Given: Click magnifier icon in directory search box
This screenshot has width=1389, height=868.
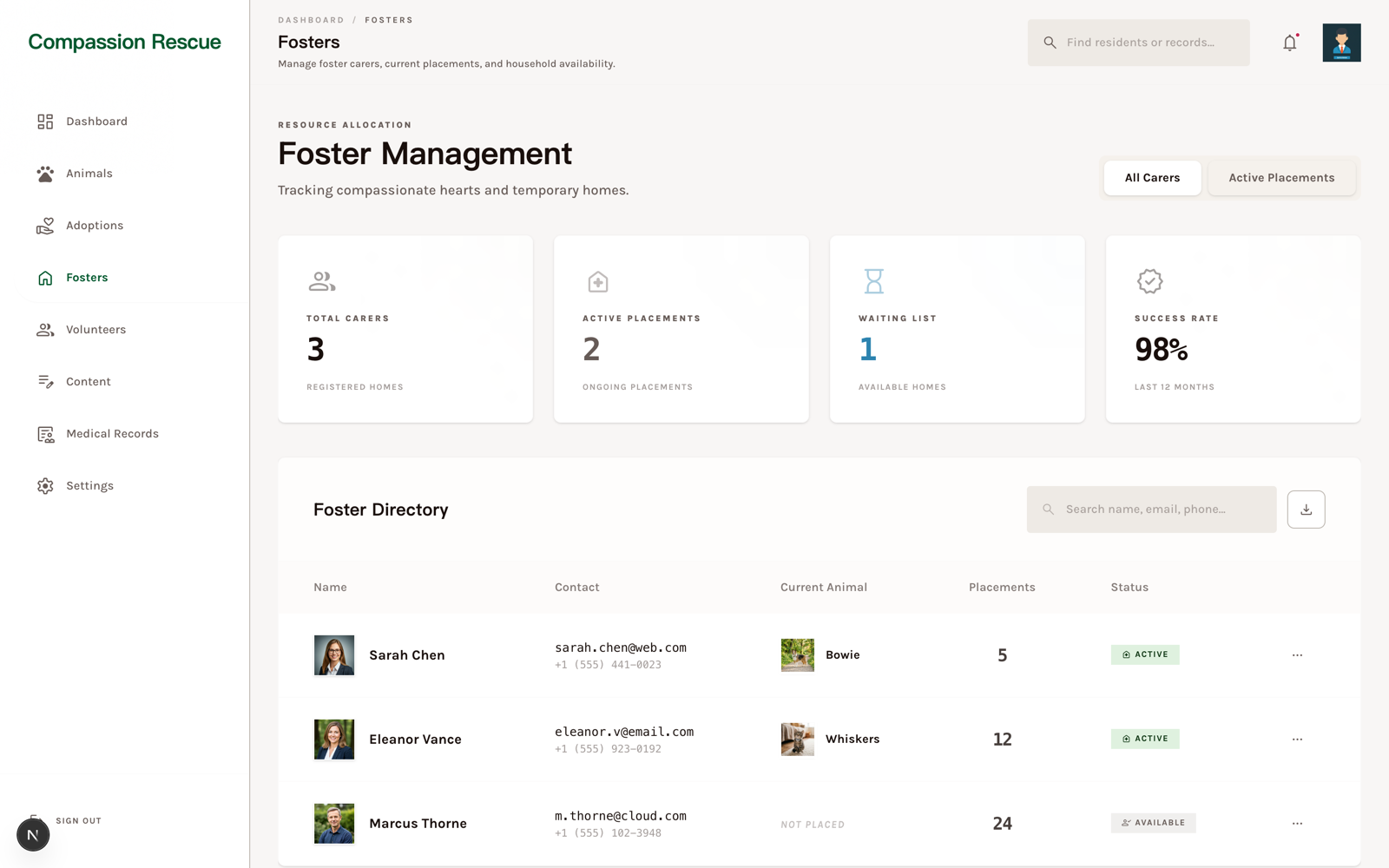Looking at the screenshot, I should 1048,510.
